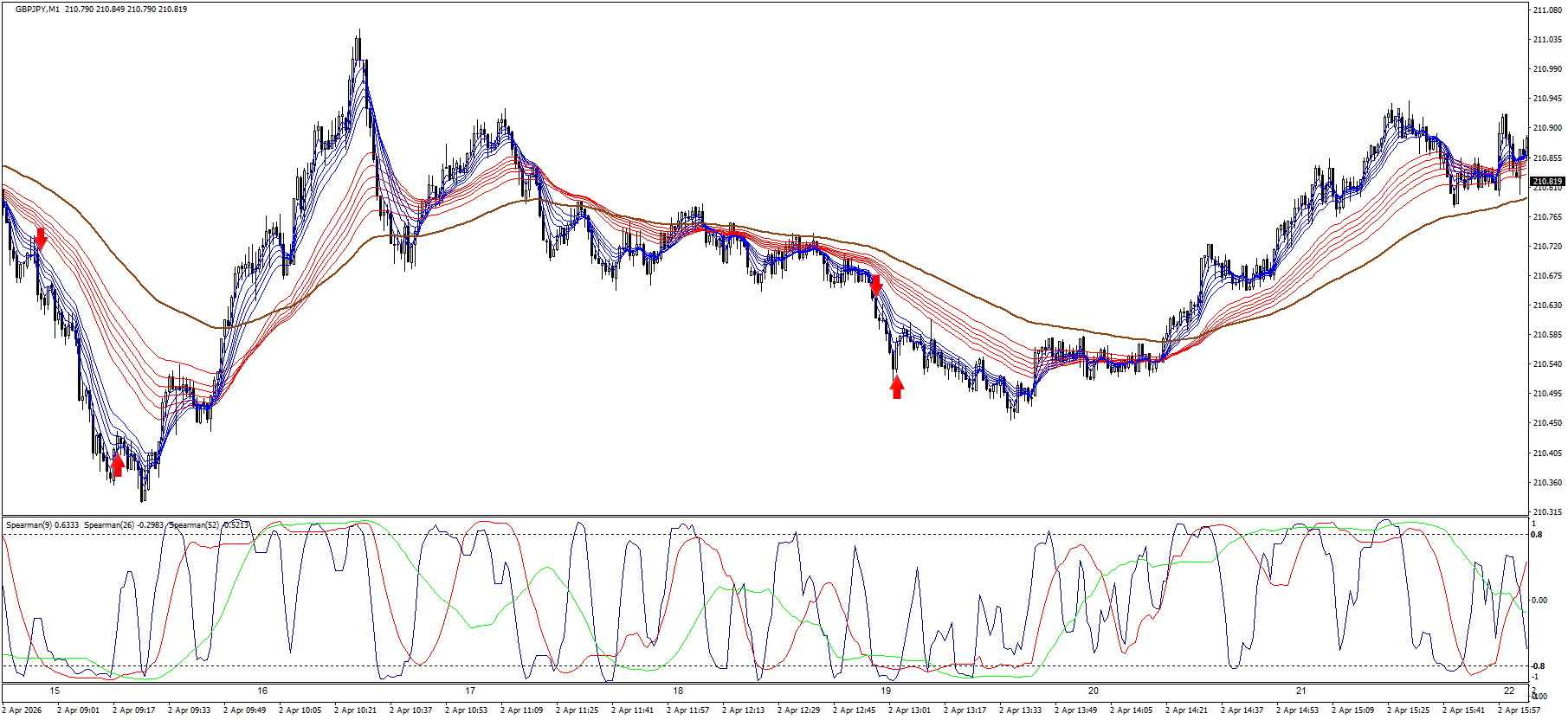
Task: Click the 211.080 price on the scale
Action: 1547,10
